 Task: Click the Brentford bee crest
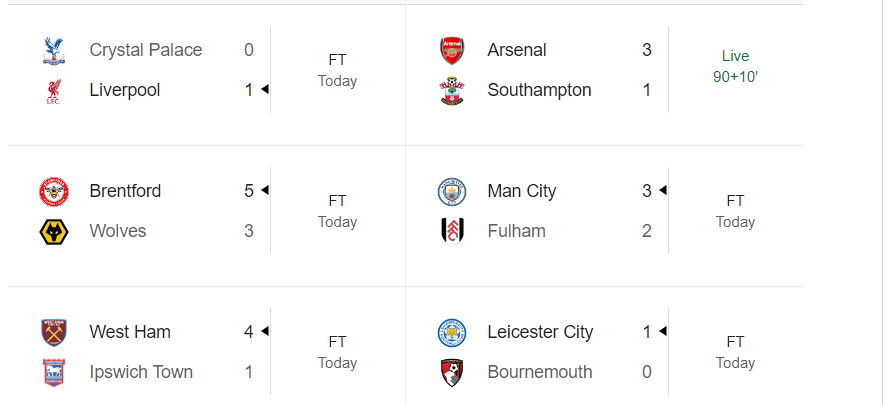coord(53,191)
